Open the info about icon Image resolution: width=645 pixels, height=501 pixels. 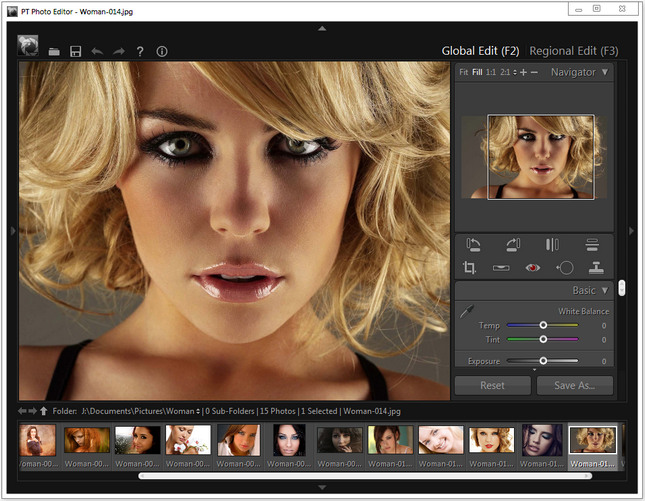tap(162, 51)
